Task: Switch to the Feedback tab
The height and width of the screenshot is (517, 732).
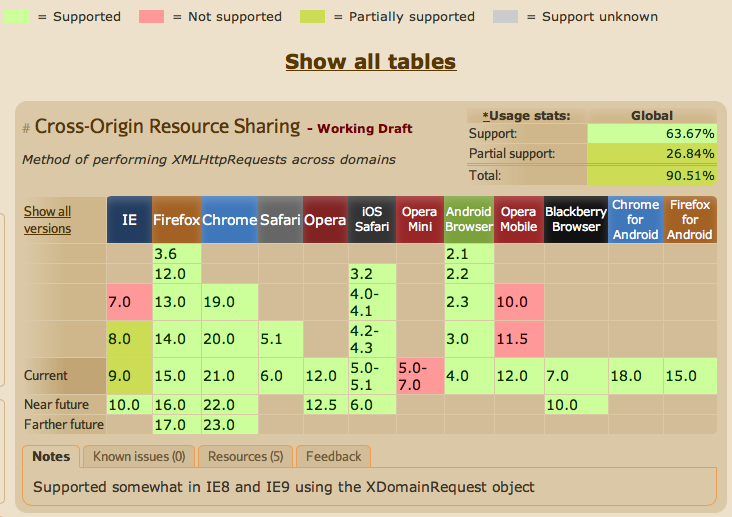Action: pos(334,456)
